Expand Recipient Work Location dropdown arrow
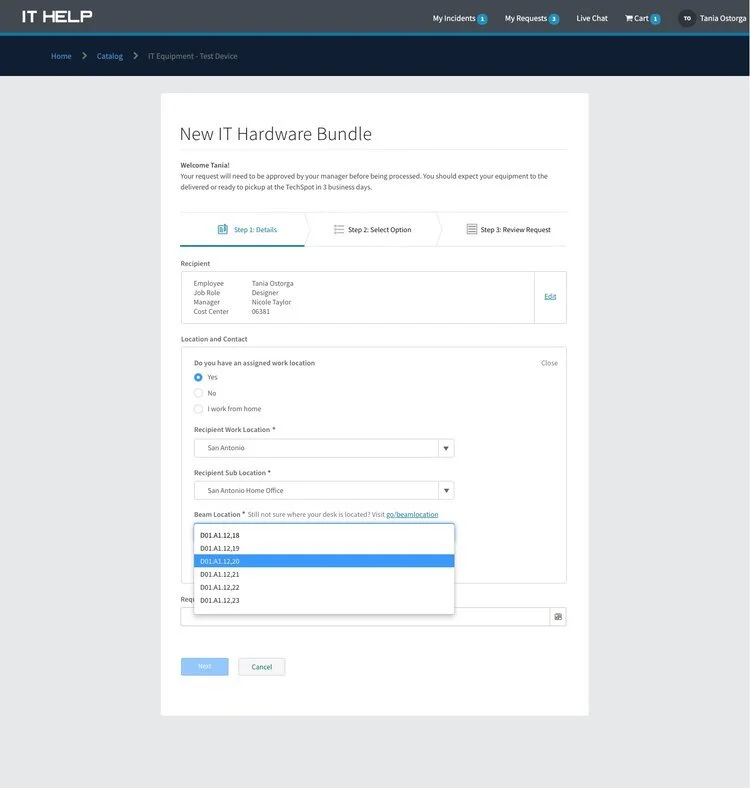The height and width of the screenshot is (788, 750). coord(446,448)
